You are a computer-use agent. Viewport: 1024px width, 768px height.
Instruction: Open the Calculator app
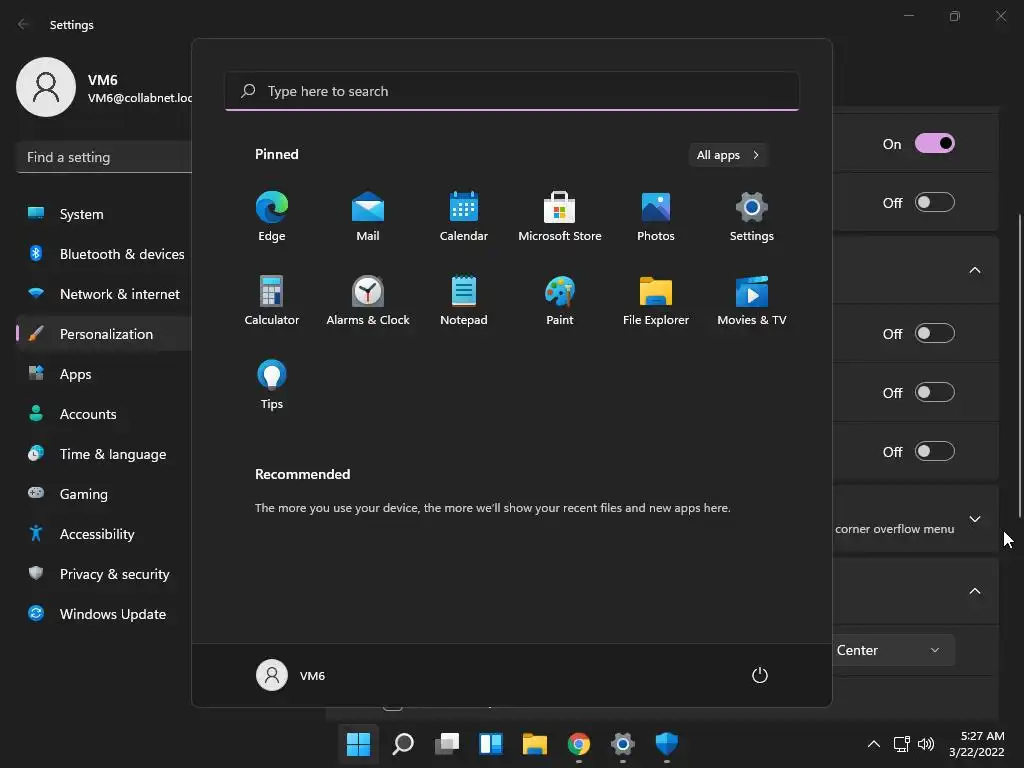click(272, 300)
